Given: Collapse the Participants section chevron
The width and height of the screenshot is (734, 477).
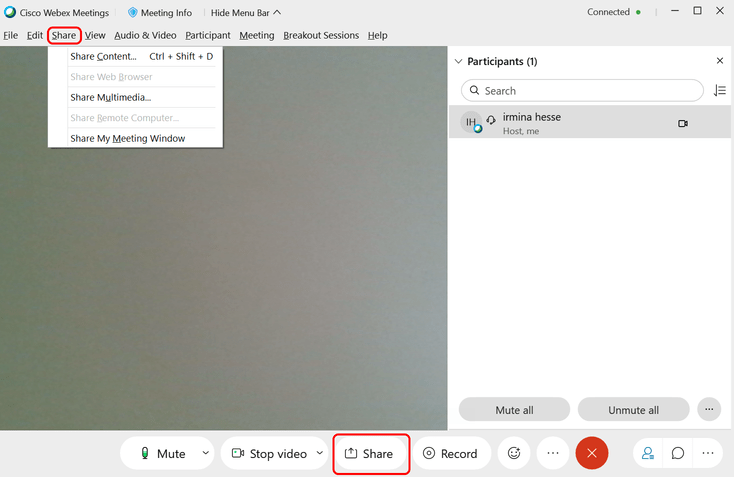Looking at the screenshot, I should [x=458, y=61].
